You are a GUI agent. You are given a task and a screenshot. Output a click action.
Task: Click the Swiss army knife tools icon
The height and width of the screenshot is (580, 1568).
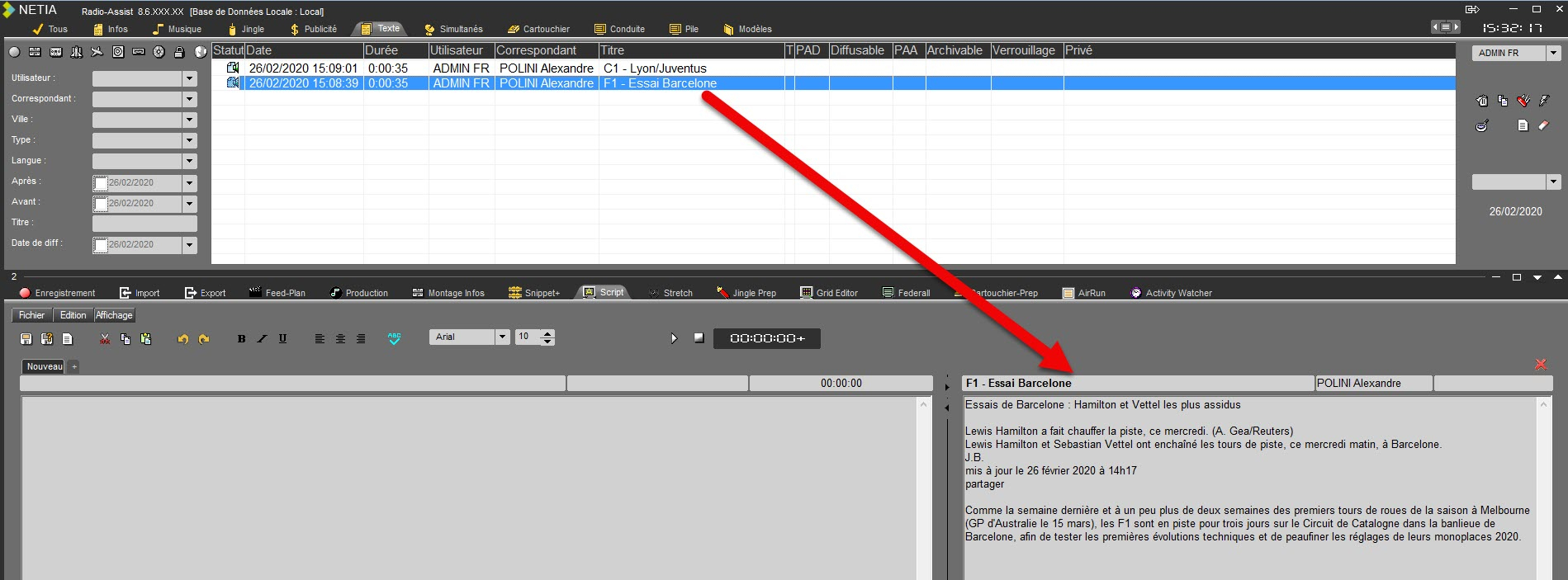point(1523,101)
